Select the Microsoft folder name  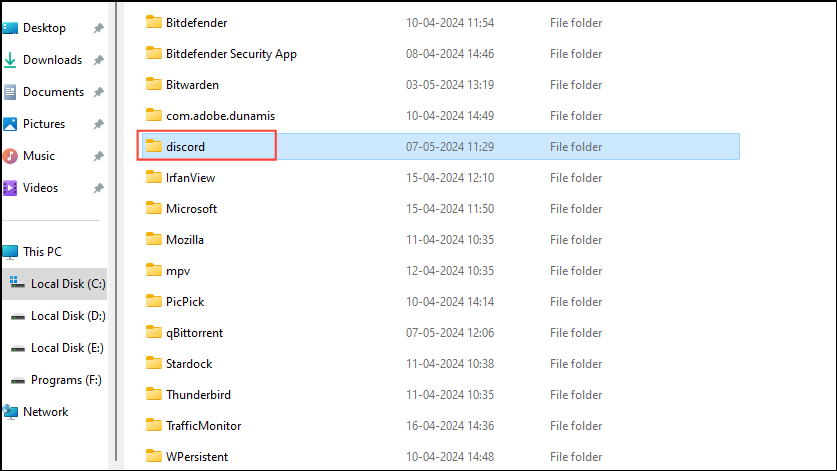coord(191,209)
